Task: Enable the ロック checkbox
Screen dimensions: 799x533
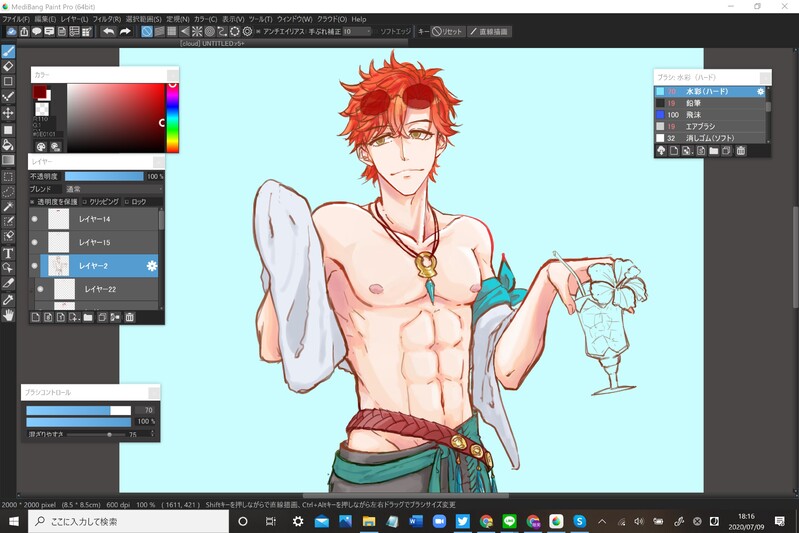Action: pos(127,202)
